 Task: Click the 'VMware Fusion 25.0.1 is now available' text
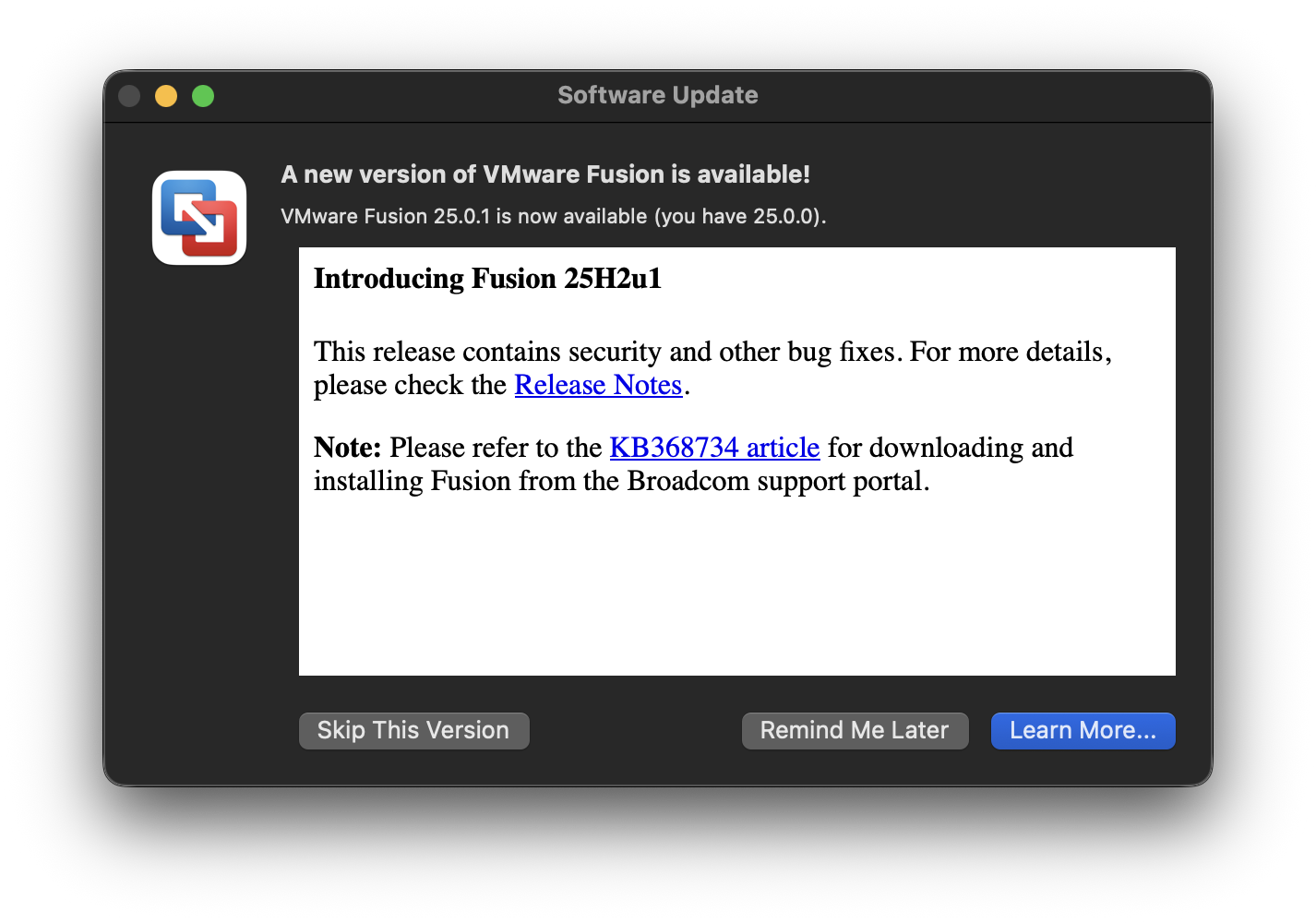click(x=553, y=216)
